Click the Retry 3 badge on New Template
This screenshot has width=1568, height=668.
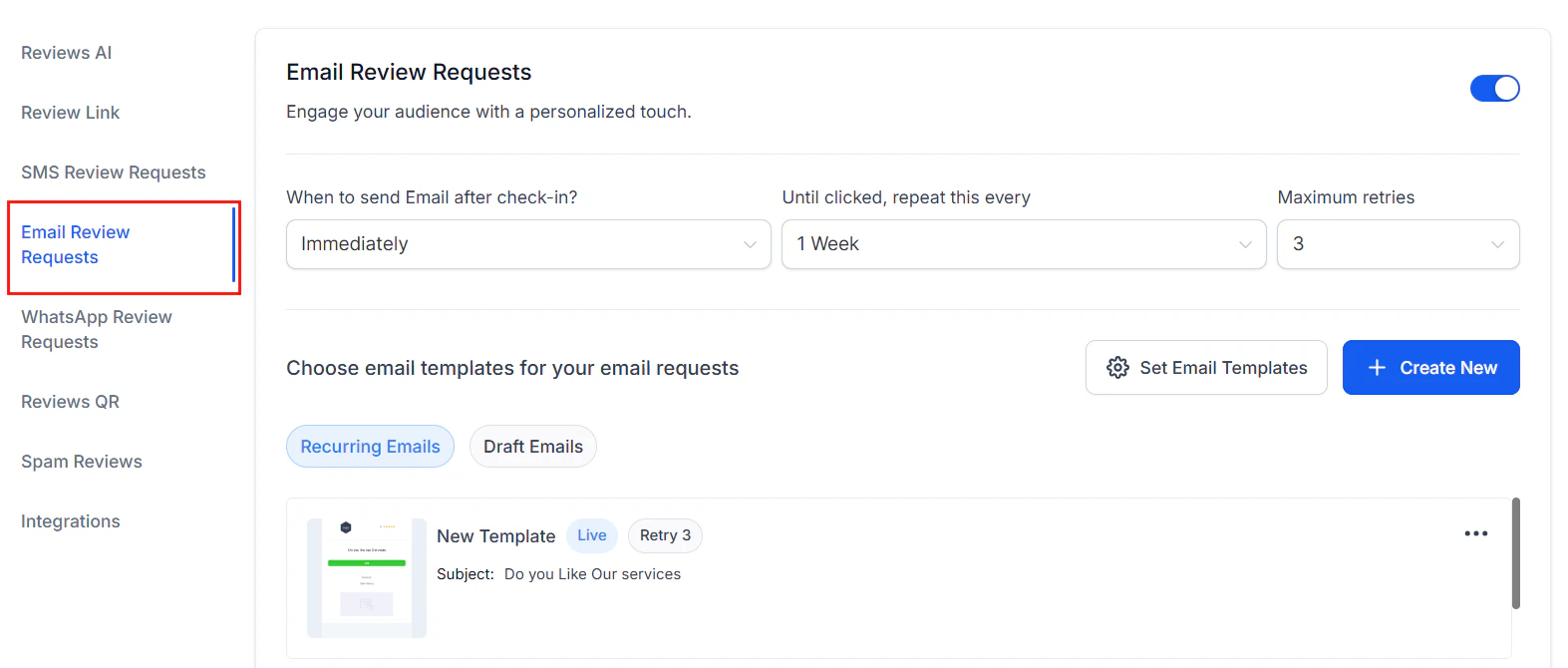tap(664, 535)
